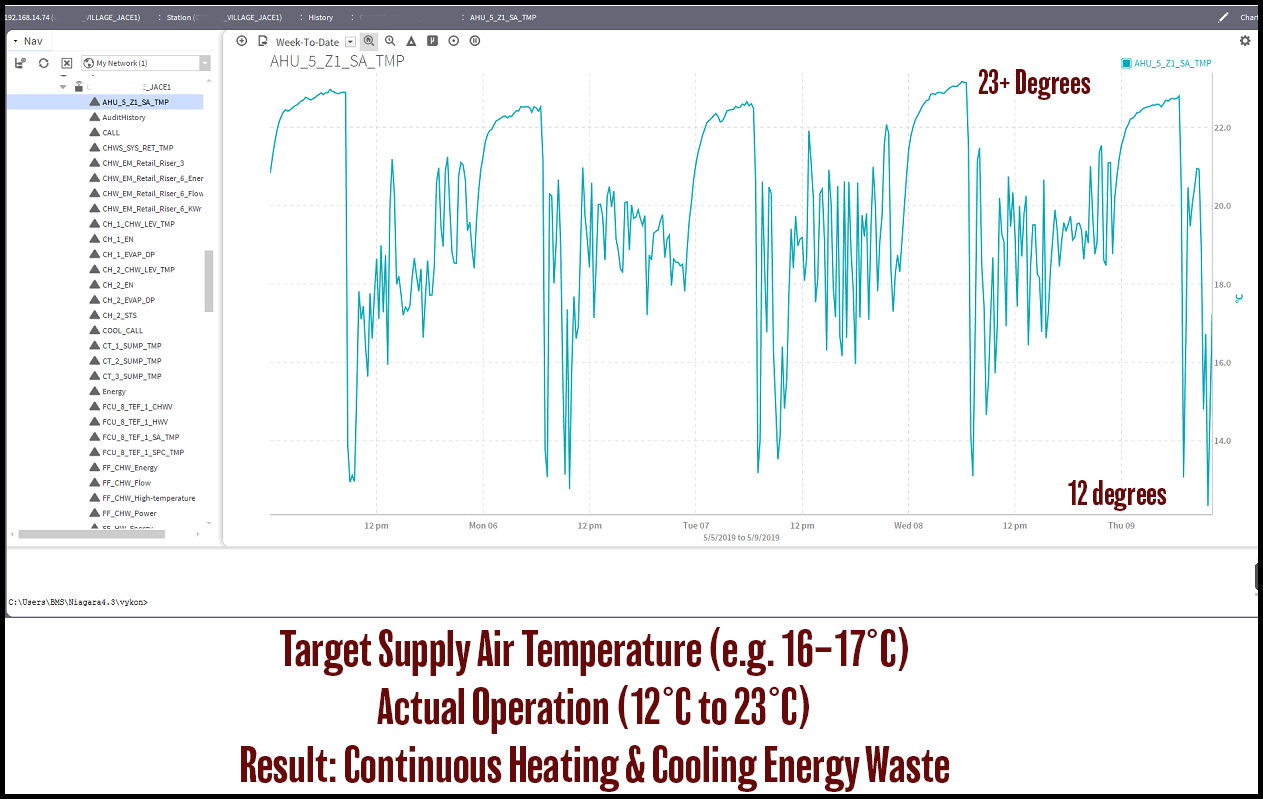Screen dimensions: 1263x799
Task: Click the triangle icon in chart toolbar
Action: pos(411,41)
